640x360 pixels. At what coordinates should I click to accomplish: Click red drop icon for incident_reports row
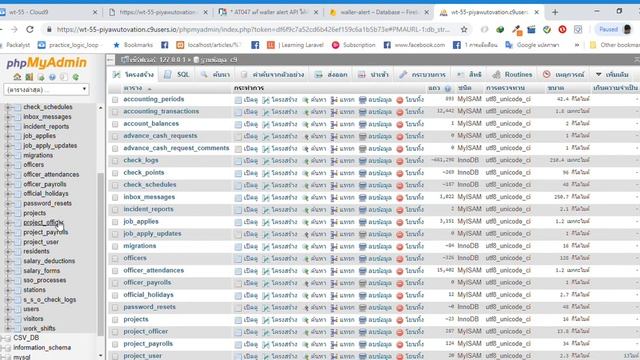click(400, 210)
